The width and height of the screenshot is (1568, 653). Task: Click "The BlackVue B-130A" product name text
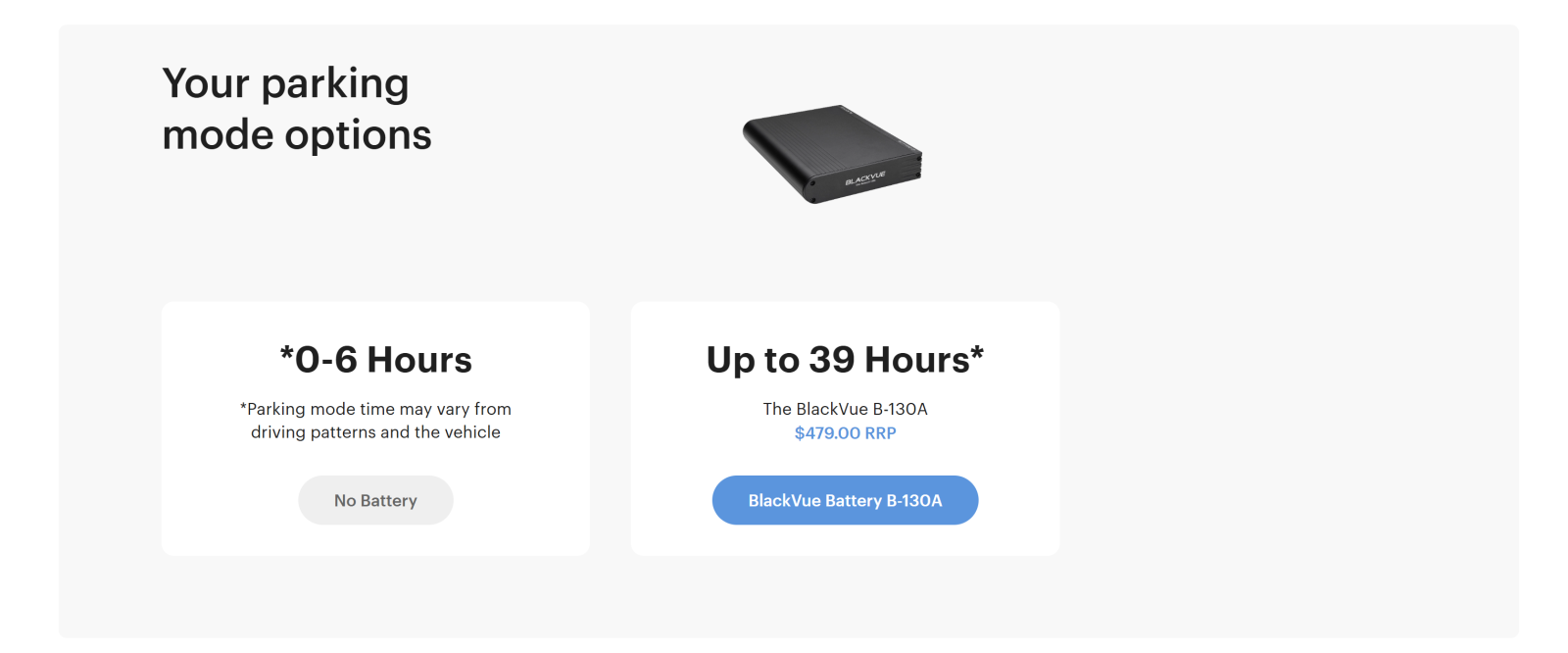pos(845,409)
